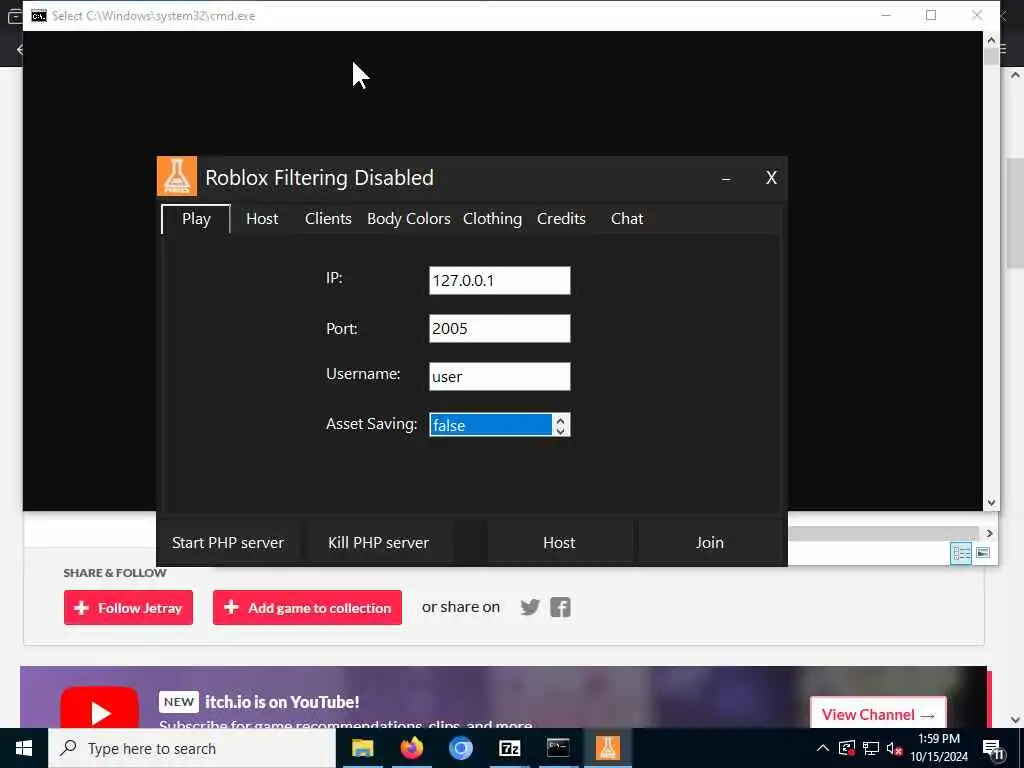The image size is (1024, 768).
Task: View the Credits tab
Action: point(561,219)
